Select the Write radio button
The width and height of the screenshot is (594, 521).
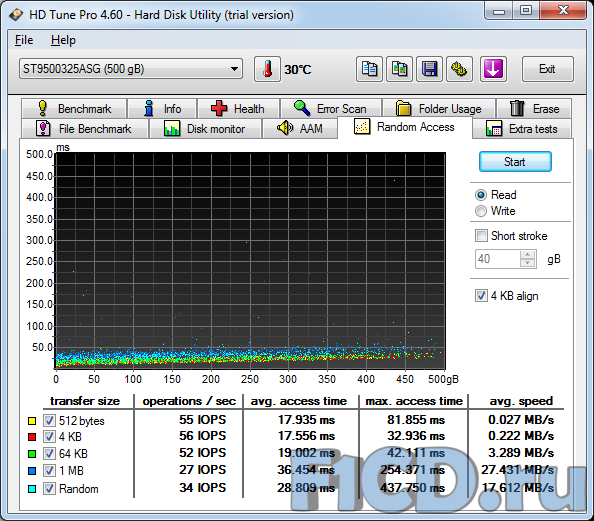(481, 211)
